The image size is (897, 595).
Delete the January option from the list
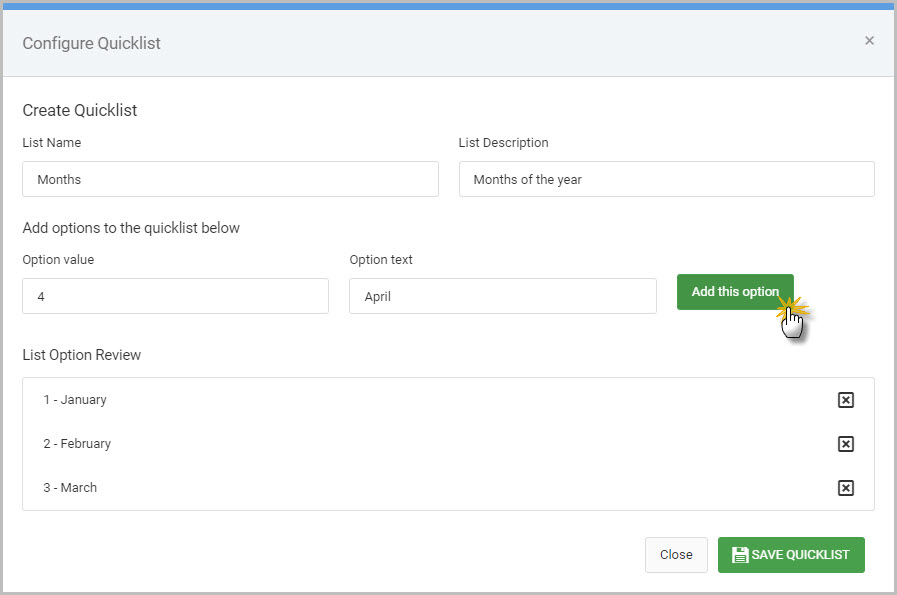click(846, 400)
